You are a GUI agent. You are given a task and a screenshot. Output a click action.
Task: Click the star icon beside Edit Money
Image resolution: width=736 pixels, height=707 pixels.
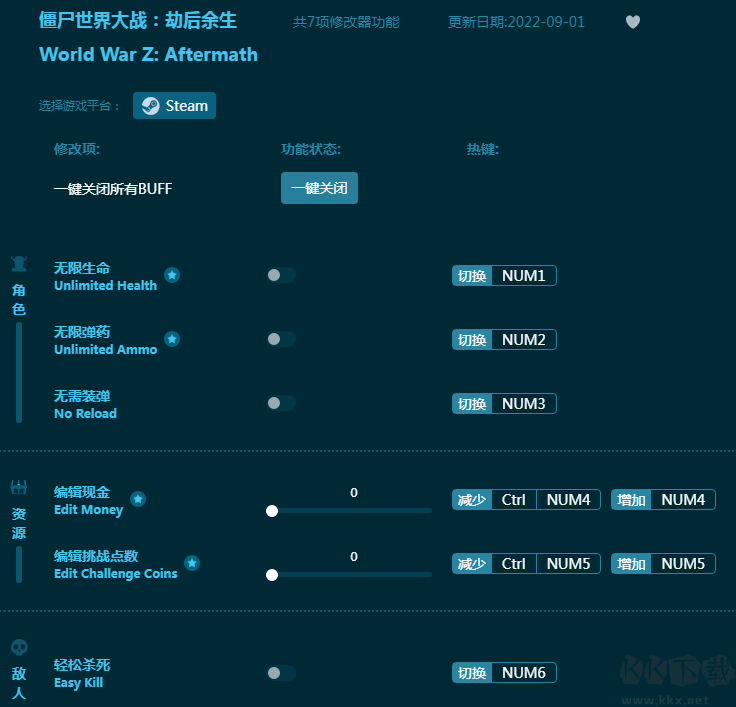coord(138,499)
